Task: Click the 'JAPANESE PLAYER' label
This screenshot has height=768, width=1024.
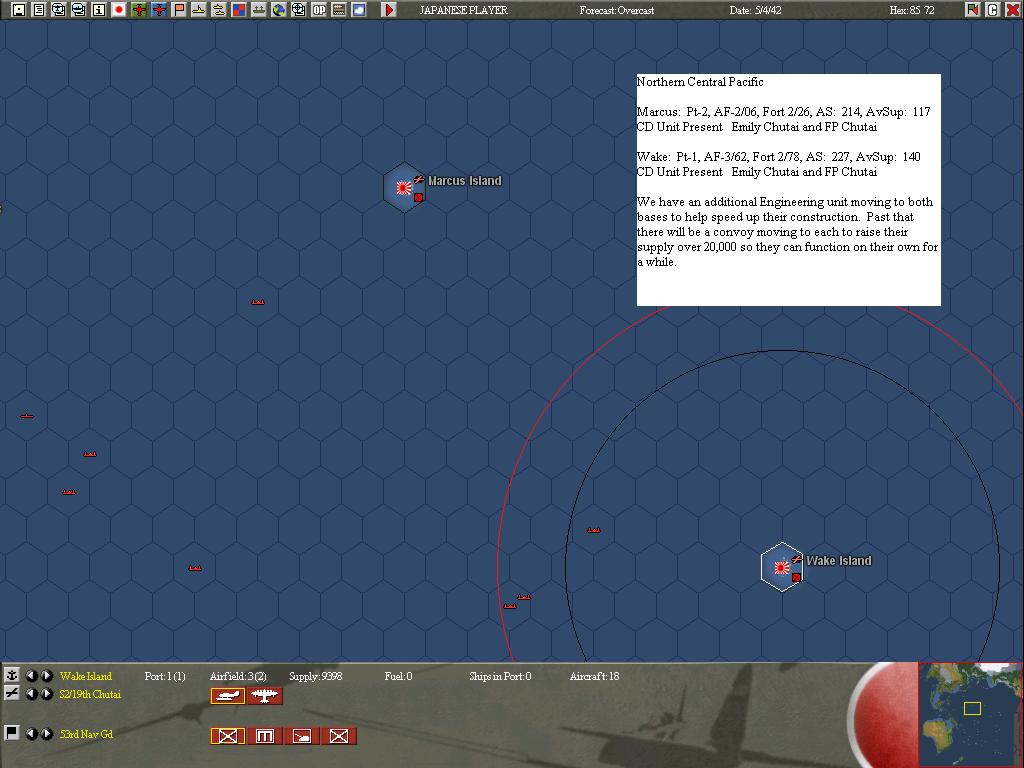Action: coord(464,10)
